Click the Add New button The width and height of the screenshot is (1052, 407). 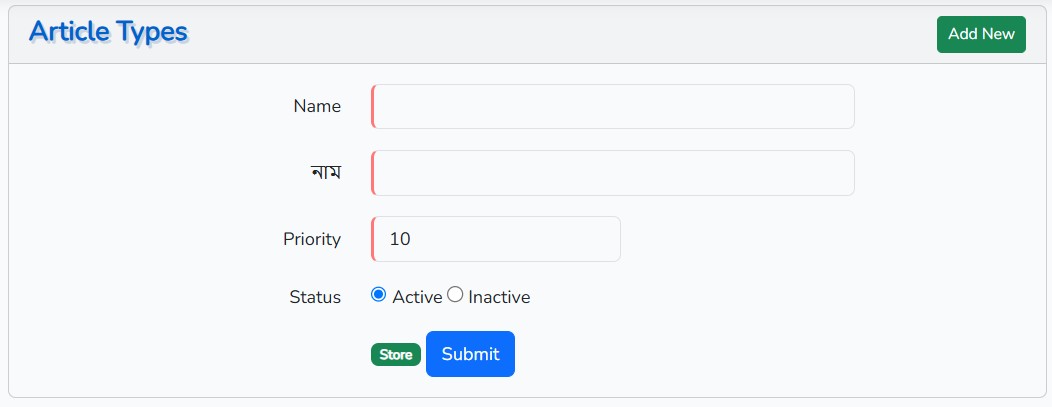980,34
